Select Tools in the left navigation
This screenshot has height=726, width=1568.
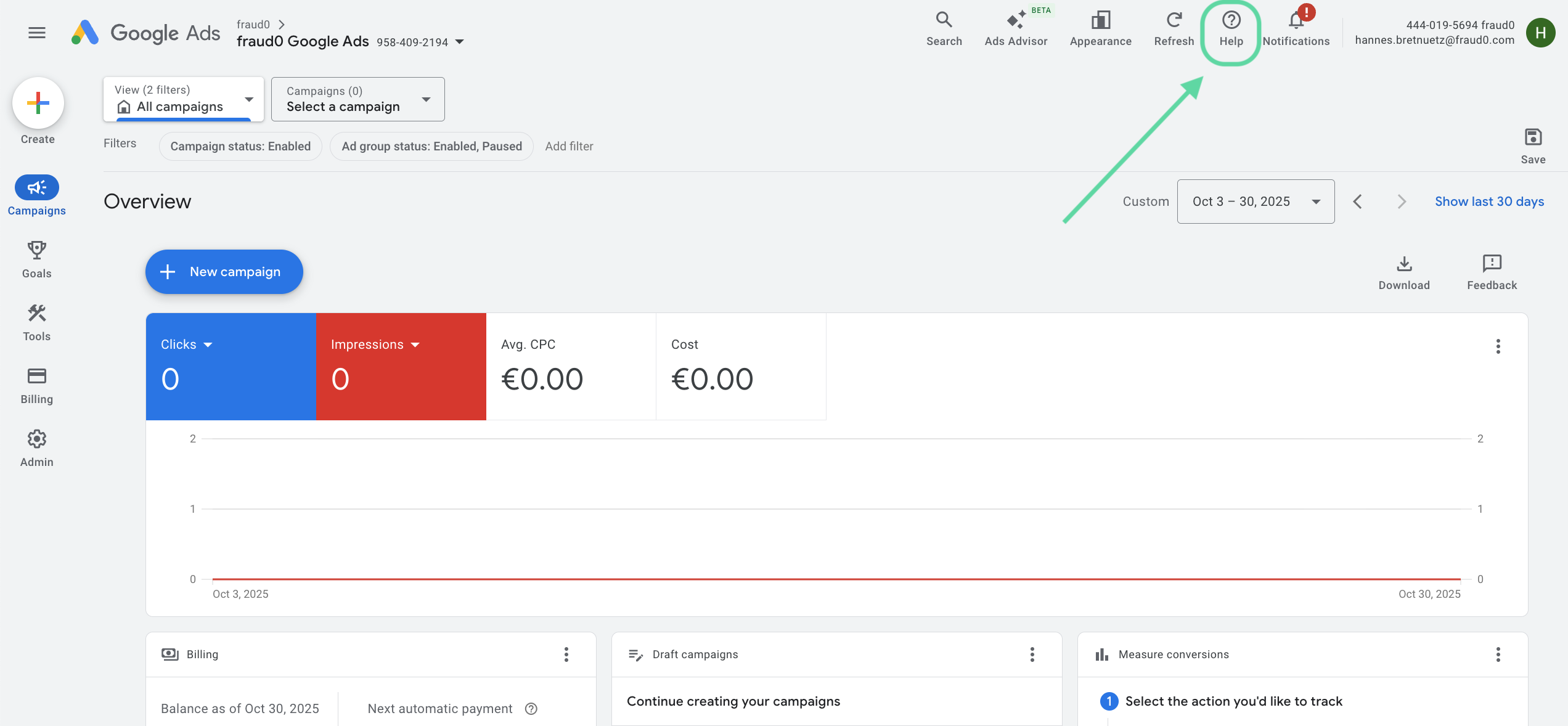tap(36, 322)
